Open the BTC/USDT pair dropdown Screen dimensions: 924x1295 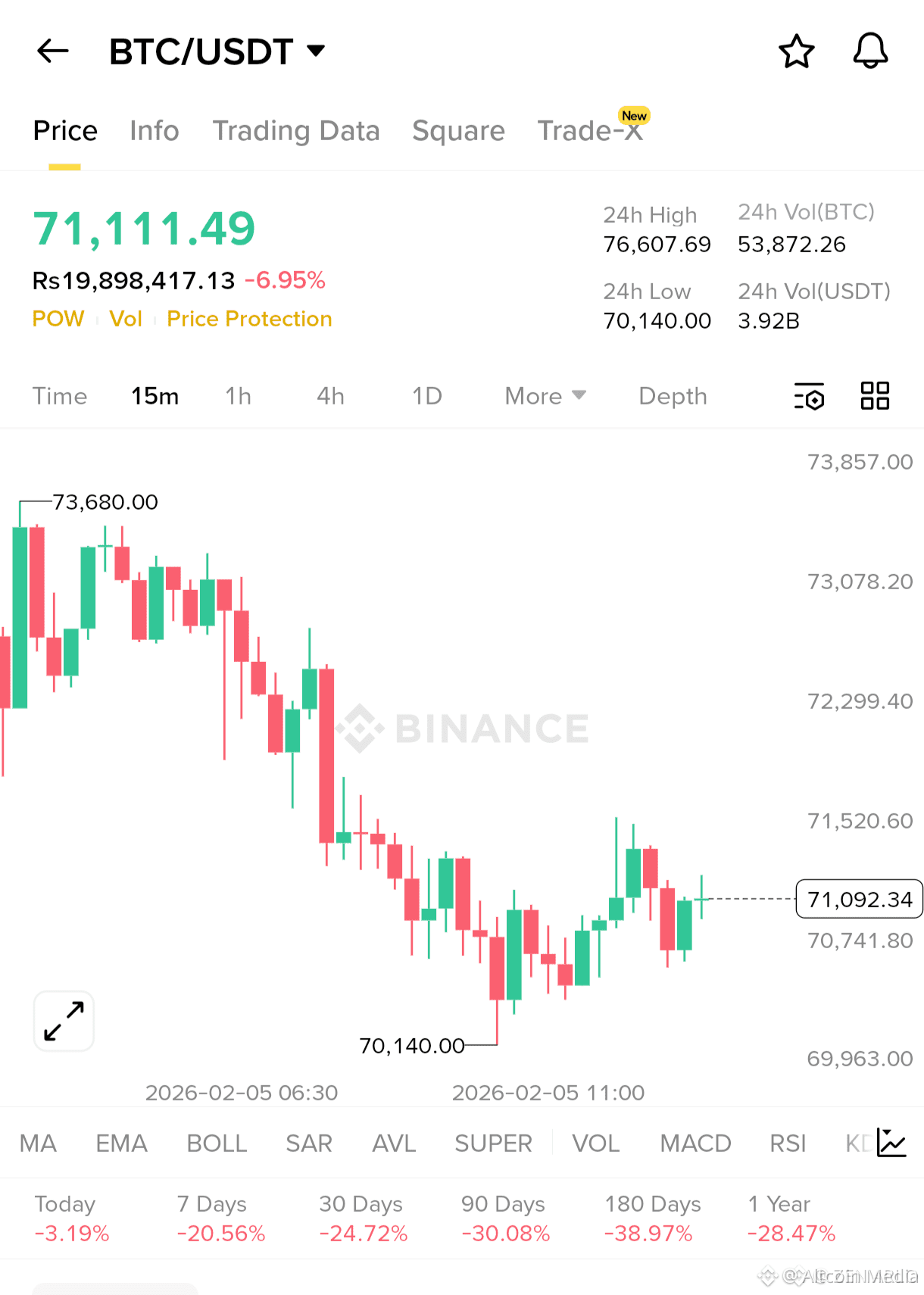217,51
